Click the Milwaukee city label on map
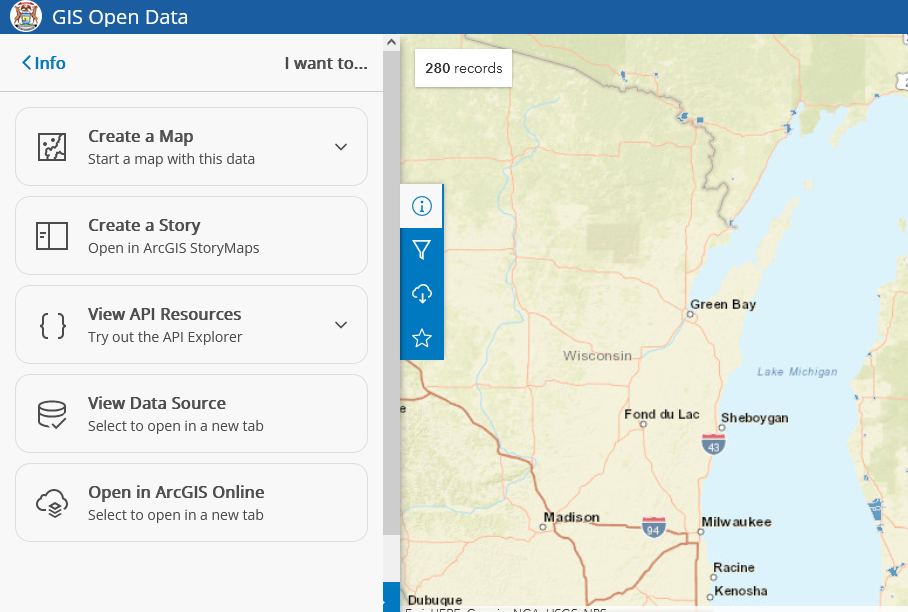 tap(736, 522)
